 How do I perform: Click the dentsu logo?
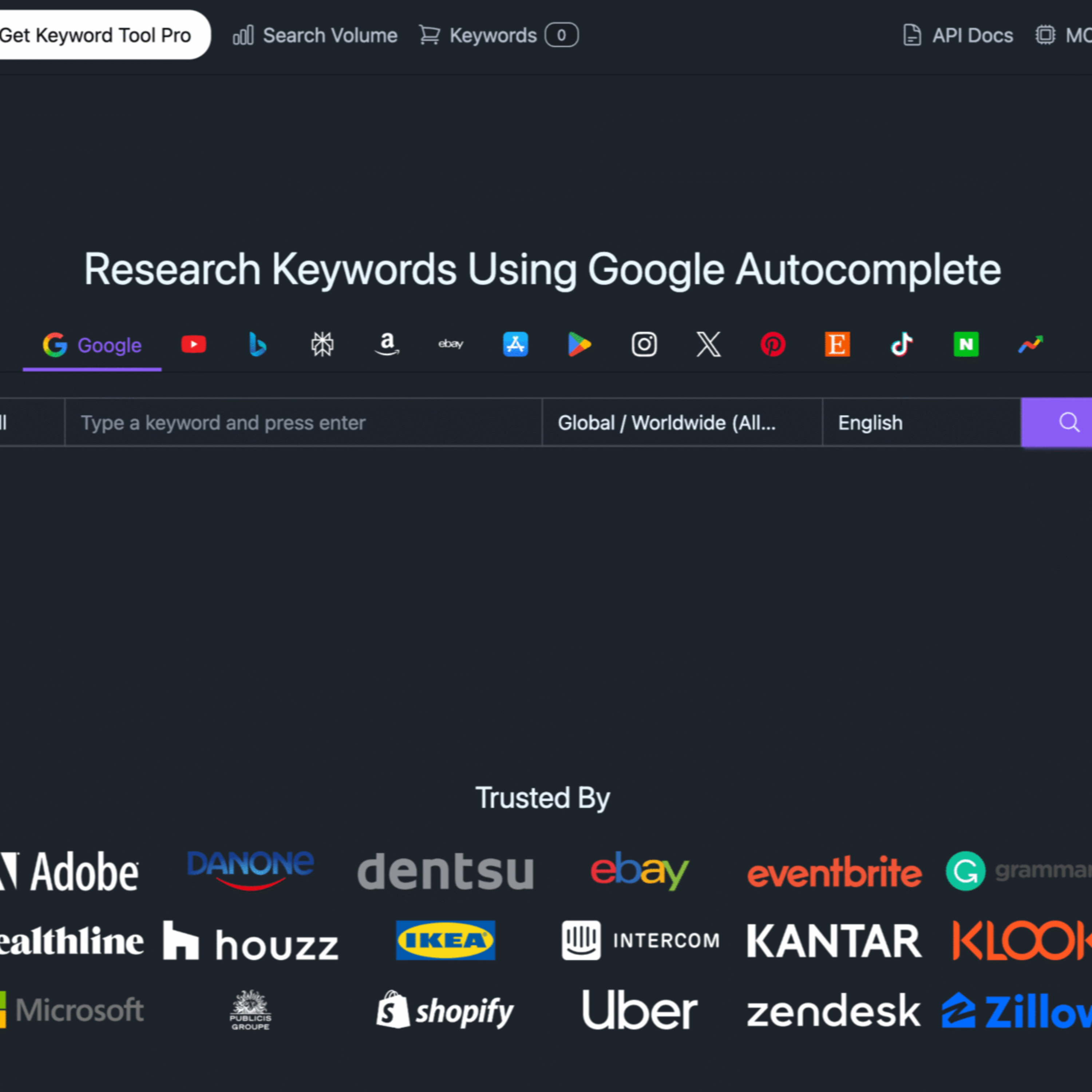[x=446, y=871]
